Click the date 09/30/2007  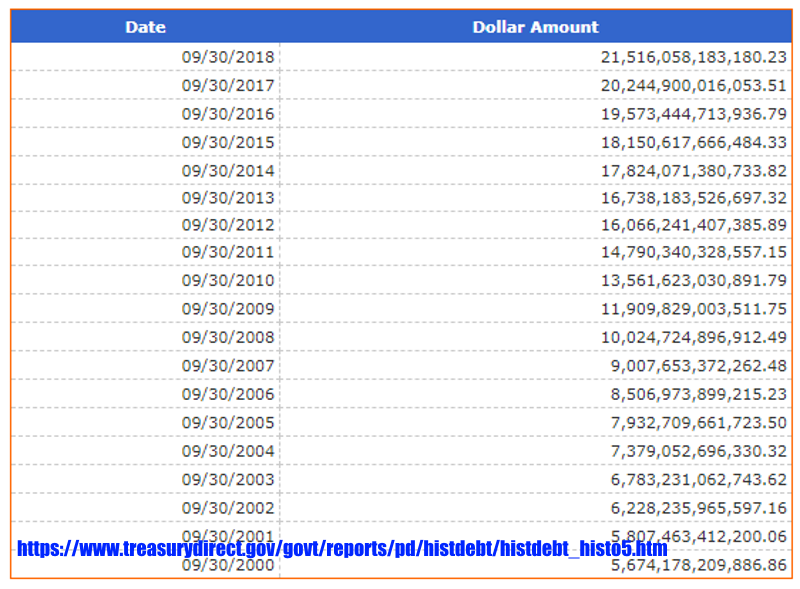[228, 366]
